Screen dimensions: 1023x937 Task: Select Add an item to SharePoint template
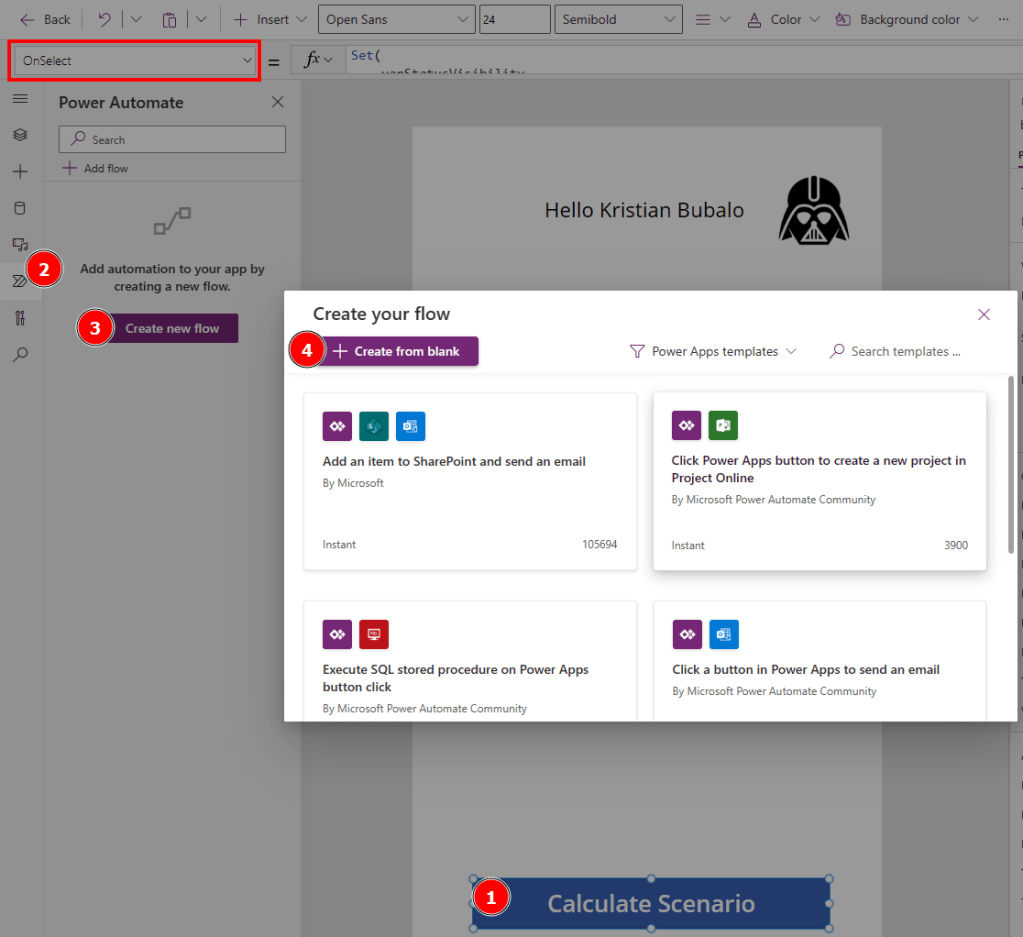point(469,481)
